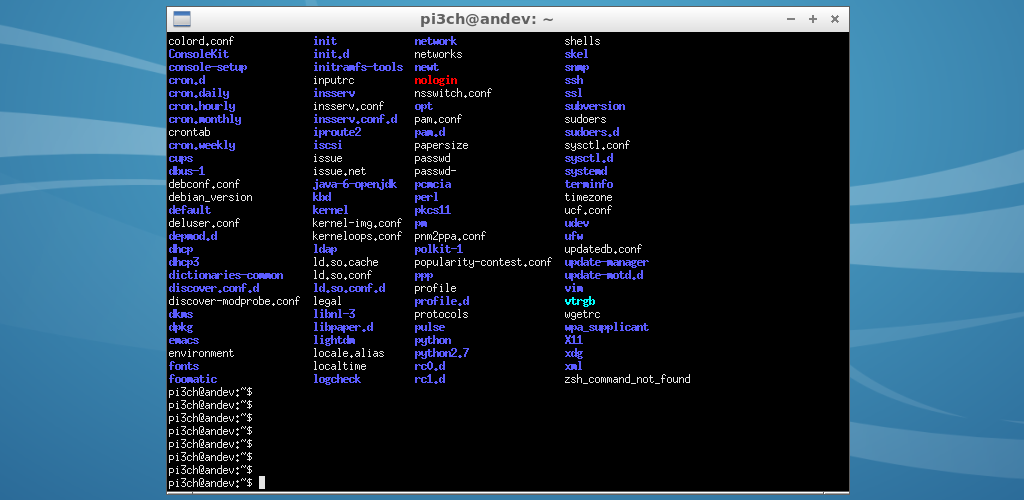Image resolution: width=1024 pixels, height=500 pixels.
Task: Click the debian_version file name
Action: [210, 197]
